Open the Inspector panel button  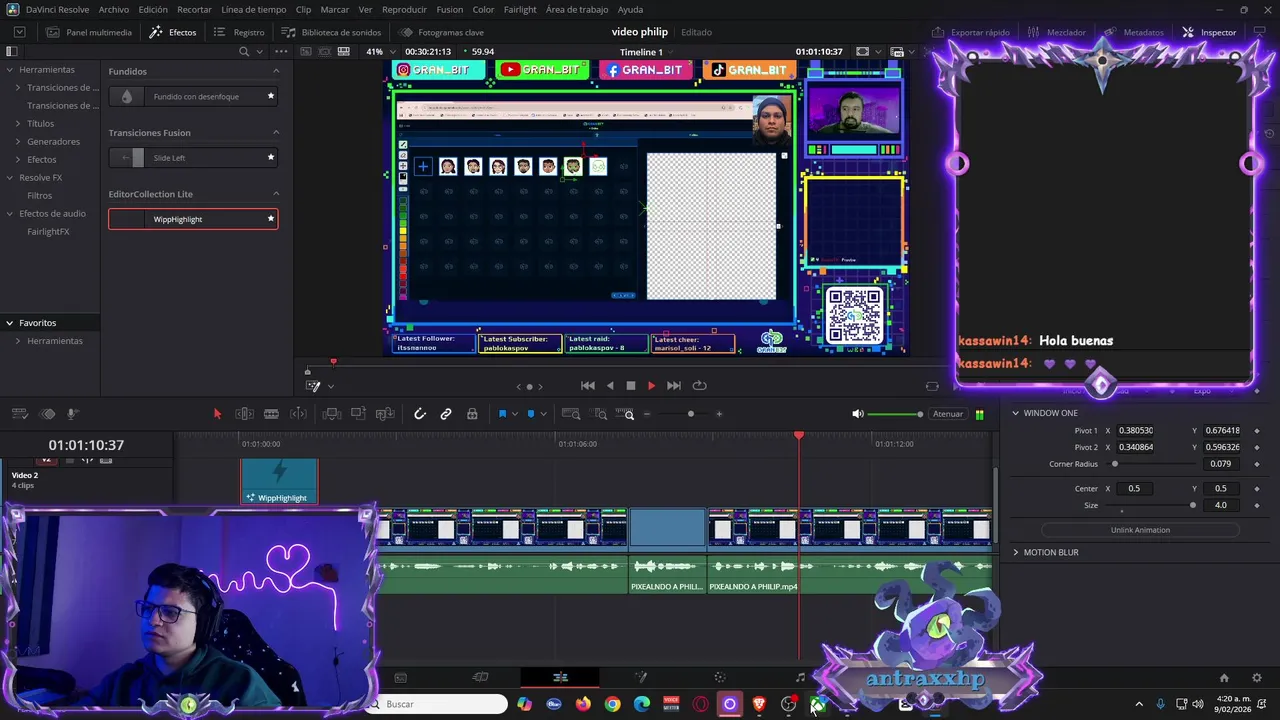point(1209,32)
